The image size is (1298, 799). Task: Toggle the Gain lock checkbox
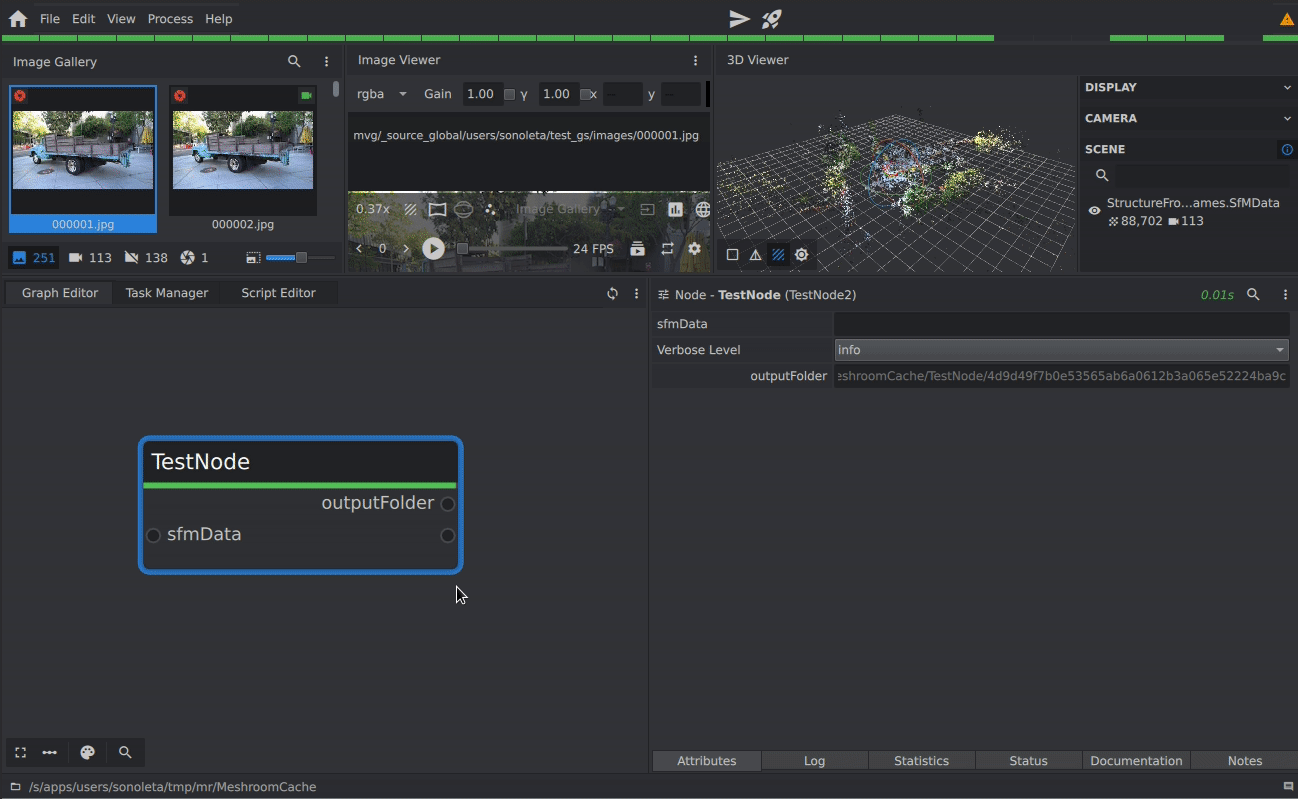(x=509, y=95)
